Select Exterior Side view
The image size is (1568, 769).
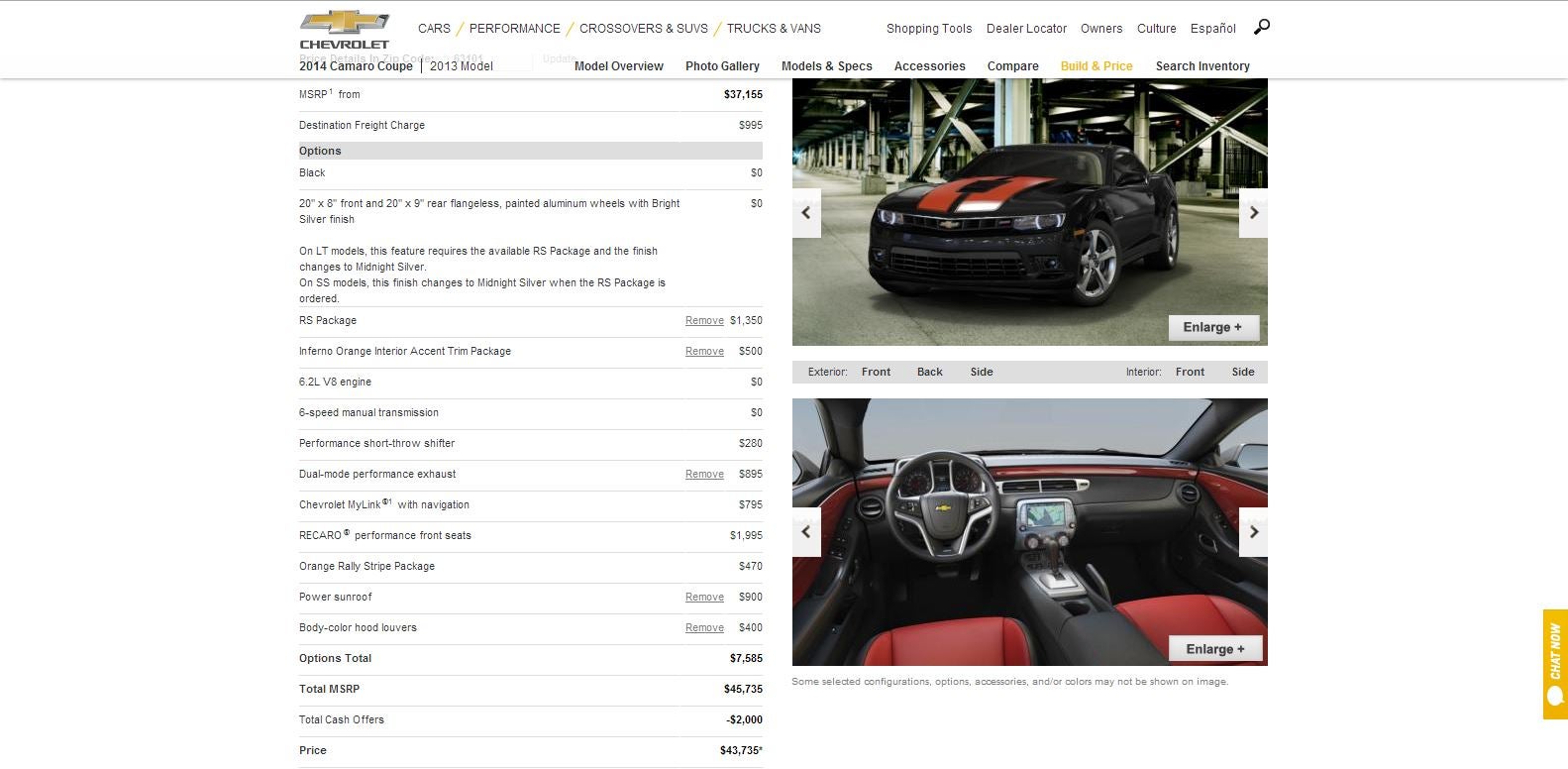point(982,373)
